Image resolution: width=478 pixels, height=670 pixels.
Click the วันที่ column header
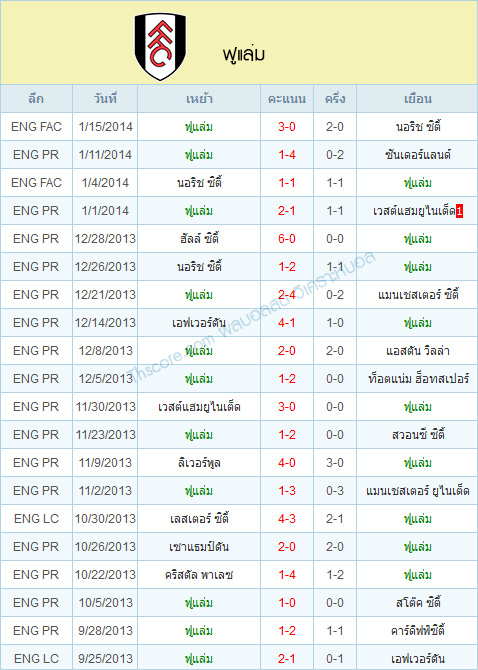[x=105, y=99]
